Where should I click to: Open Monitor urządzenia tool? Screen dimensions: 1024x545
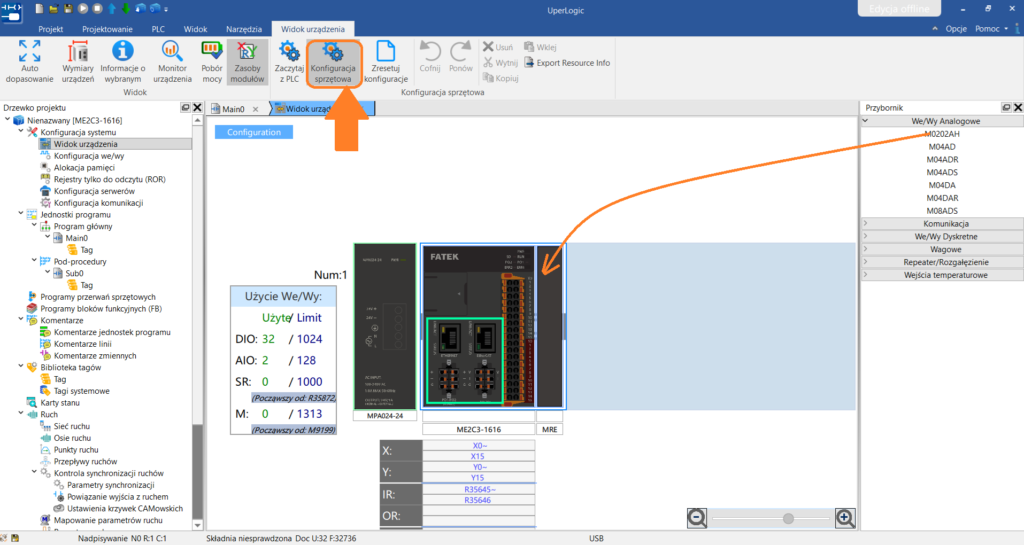pos(172,61)
